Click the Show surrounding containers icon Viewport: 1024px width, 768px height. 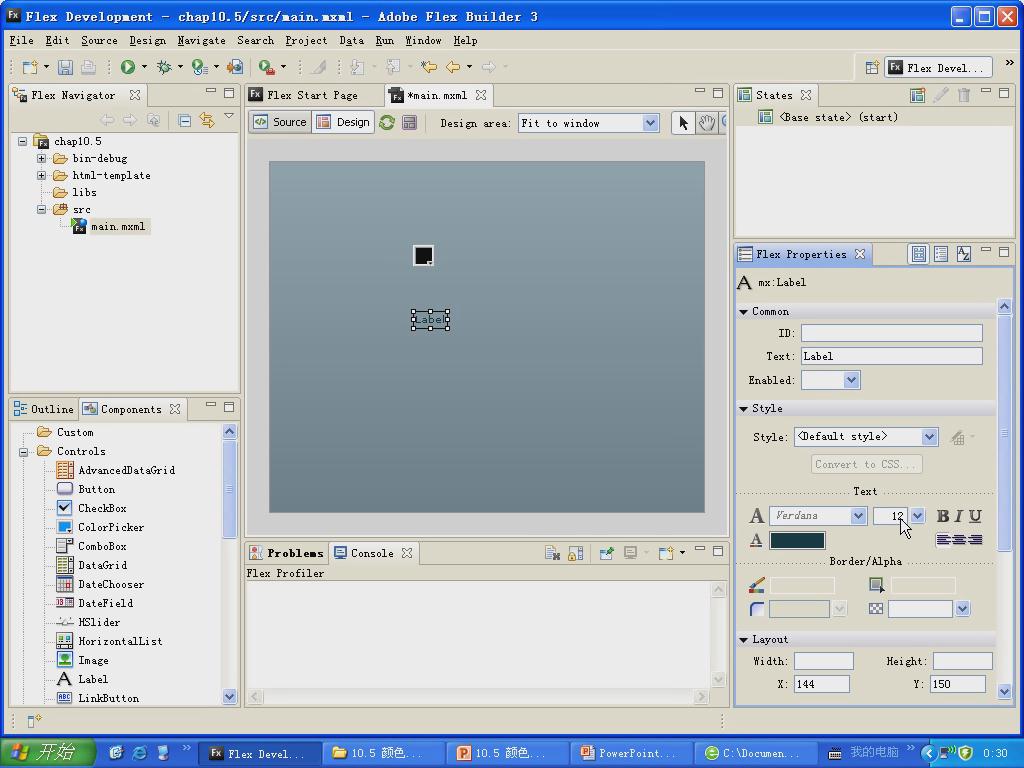[x=409, y=123]
